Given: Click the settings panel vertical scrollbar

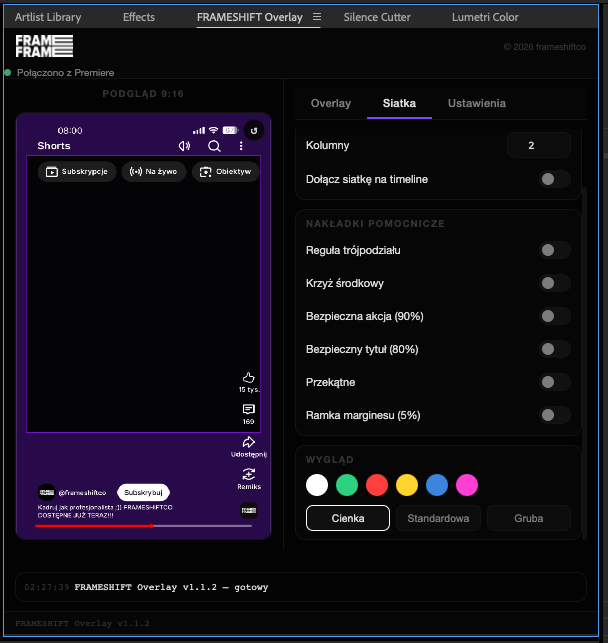Looking at the screenshot, I should (x=585, y=363).
